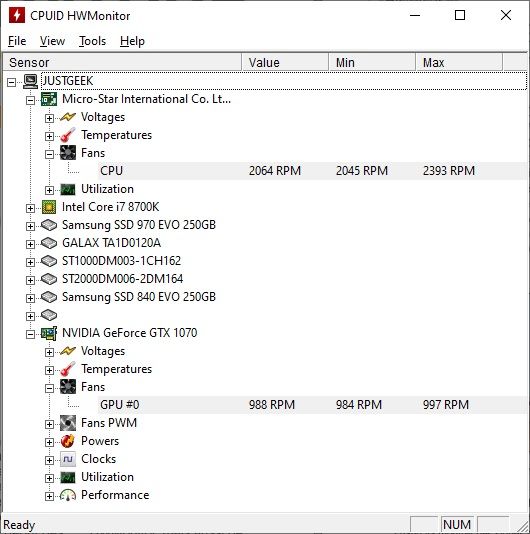Viewport: 530px width, 534px height.
Task: Expand the Fans PWM node
Action: coord(49,424)
